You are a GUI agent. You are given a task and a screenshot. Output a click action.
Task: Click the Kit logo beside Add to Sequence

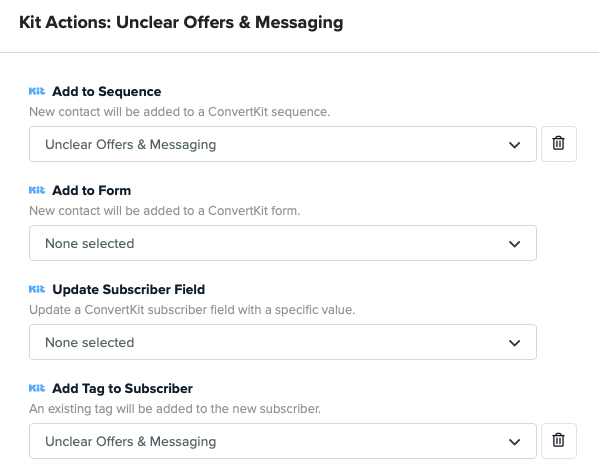point(37,91)
